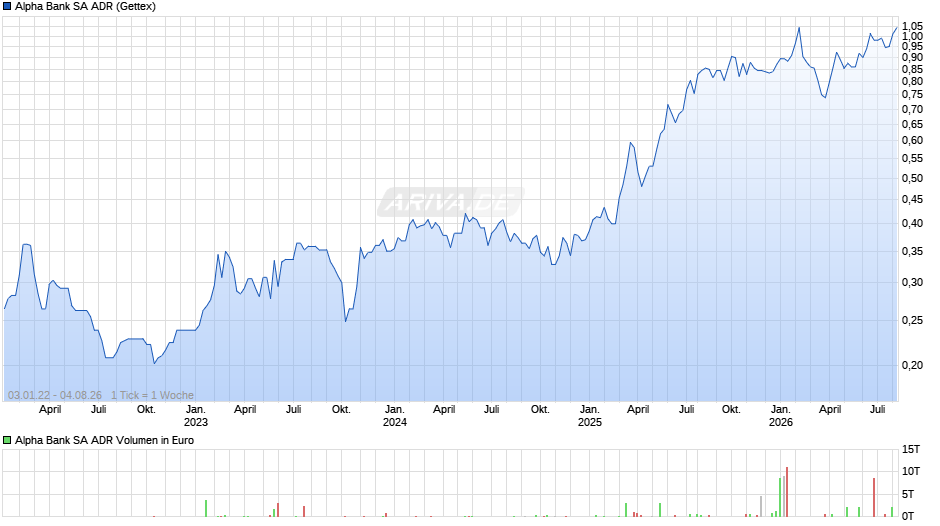Screen dimensions: 940x526
Task: Click the 0,20 price axis value
Action: [x=912, y=365]
